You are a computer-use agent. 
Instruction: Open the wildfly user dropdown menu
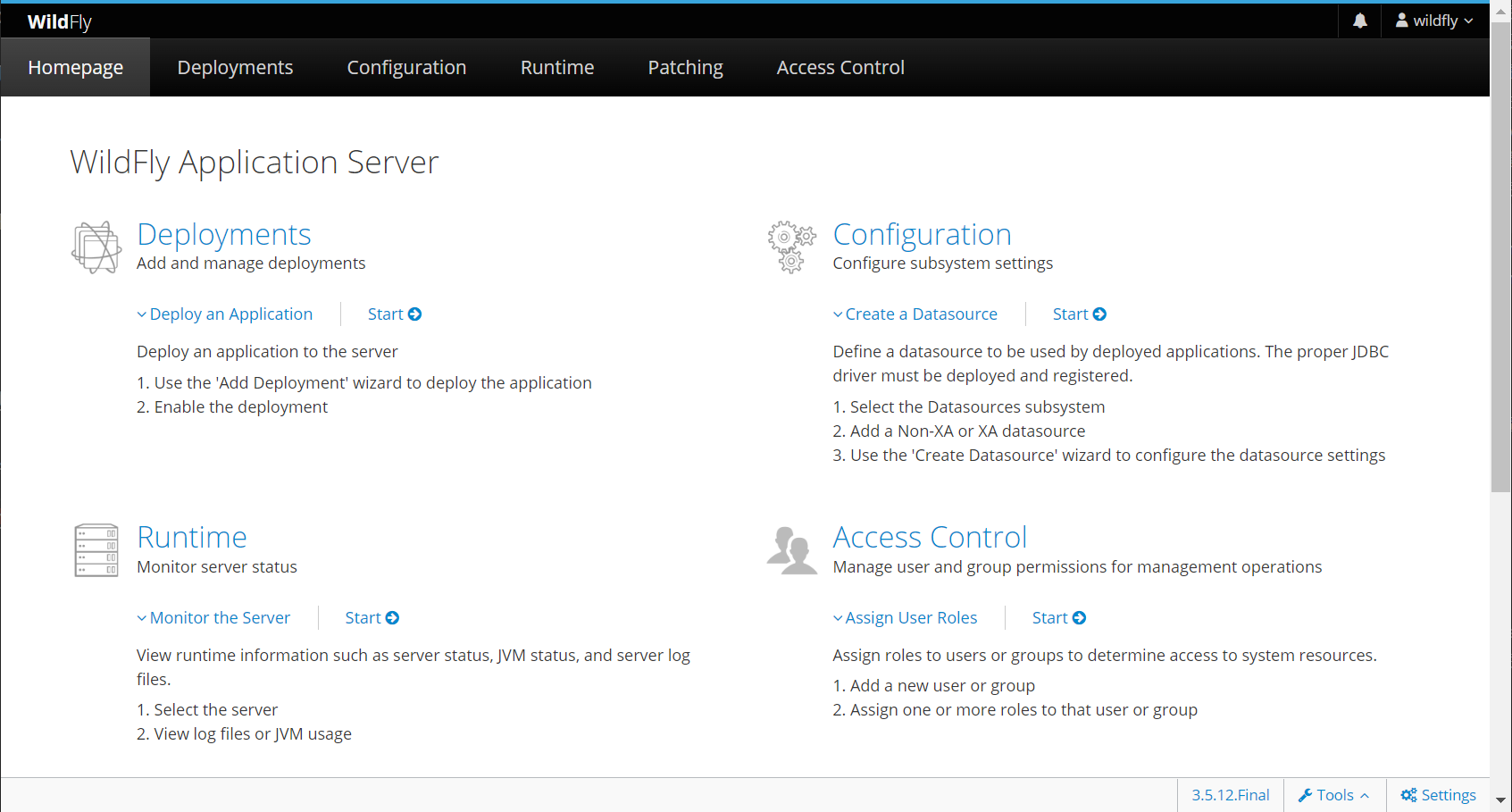point(1434,21)
